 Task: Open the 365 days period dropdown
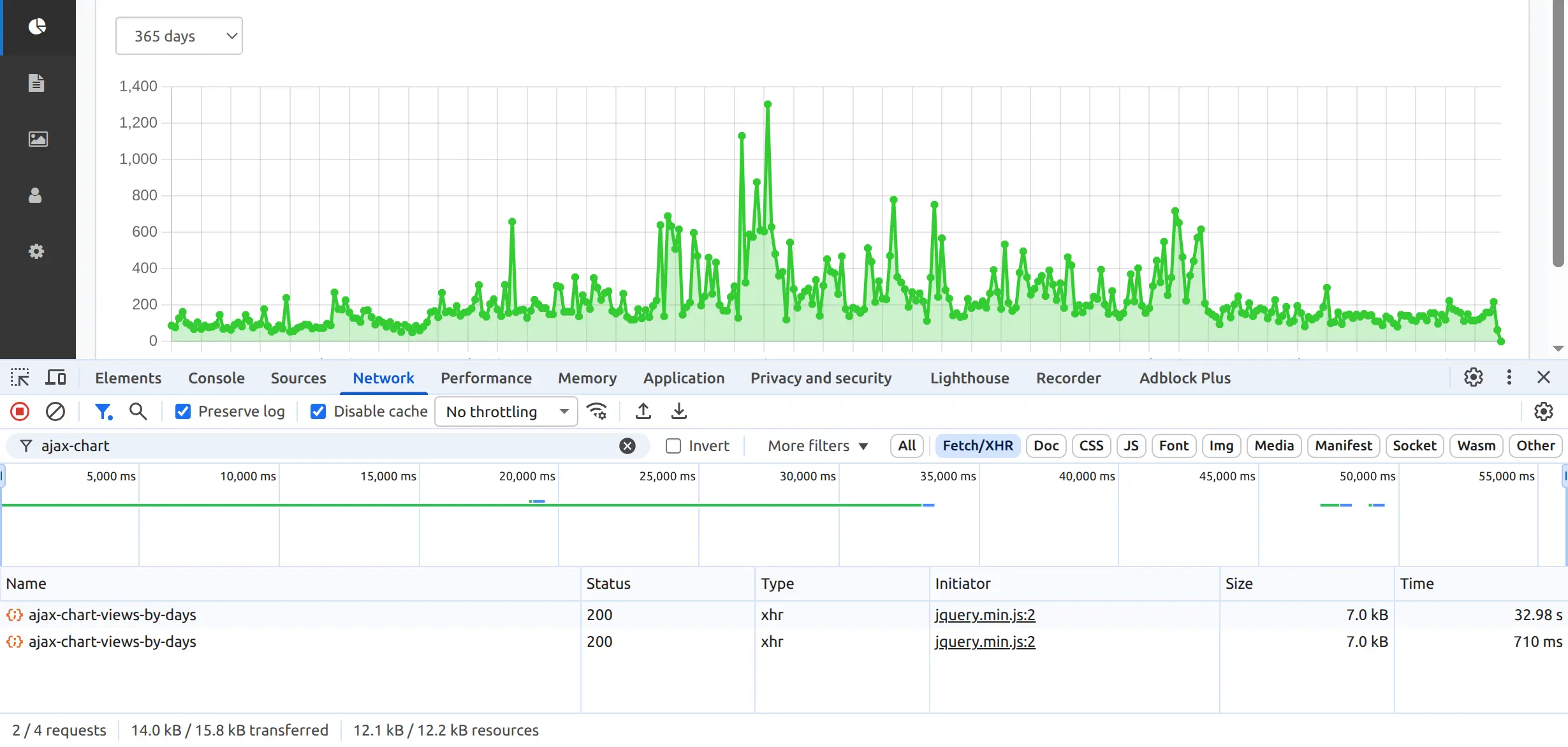coord(179,36)
